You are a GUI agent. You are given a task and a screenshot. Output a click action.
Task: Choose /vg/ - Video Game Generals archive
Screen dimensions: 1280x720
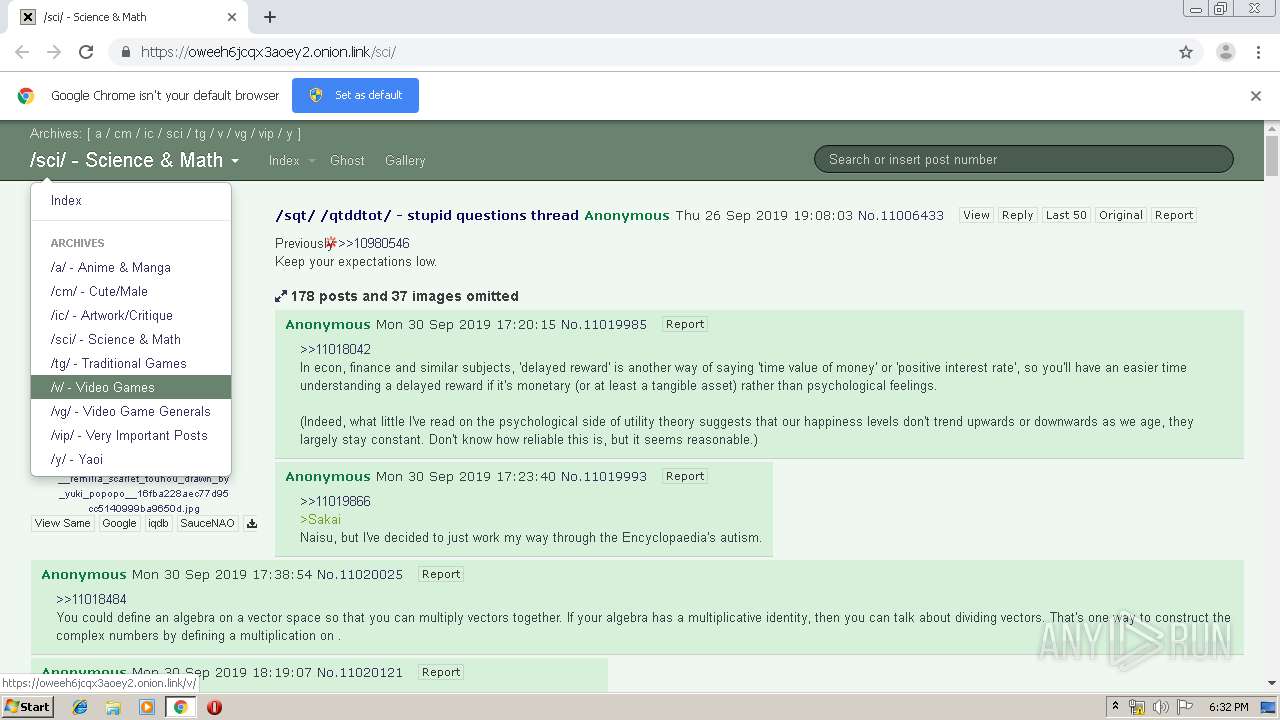click(x=131, y=411)
